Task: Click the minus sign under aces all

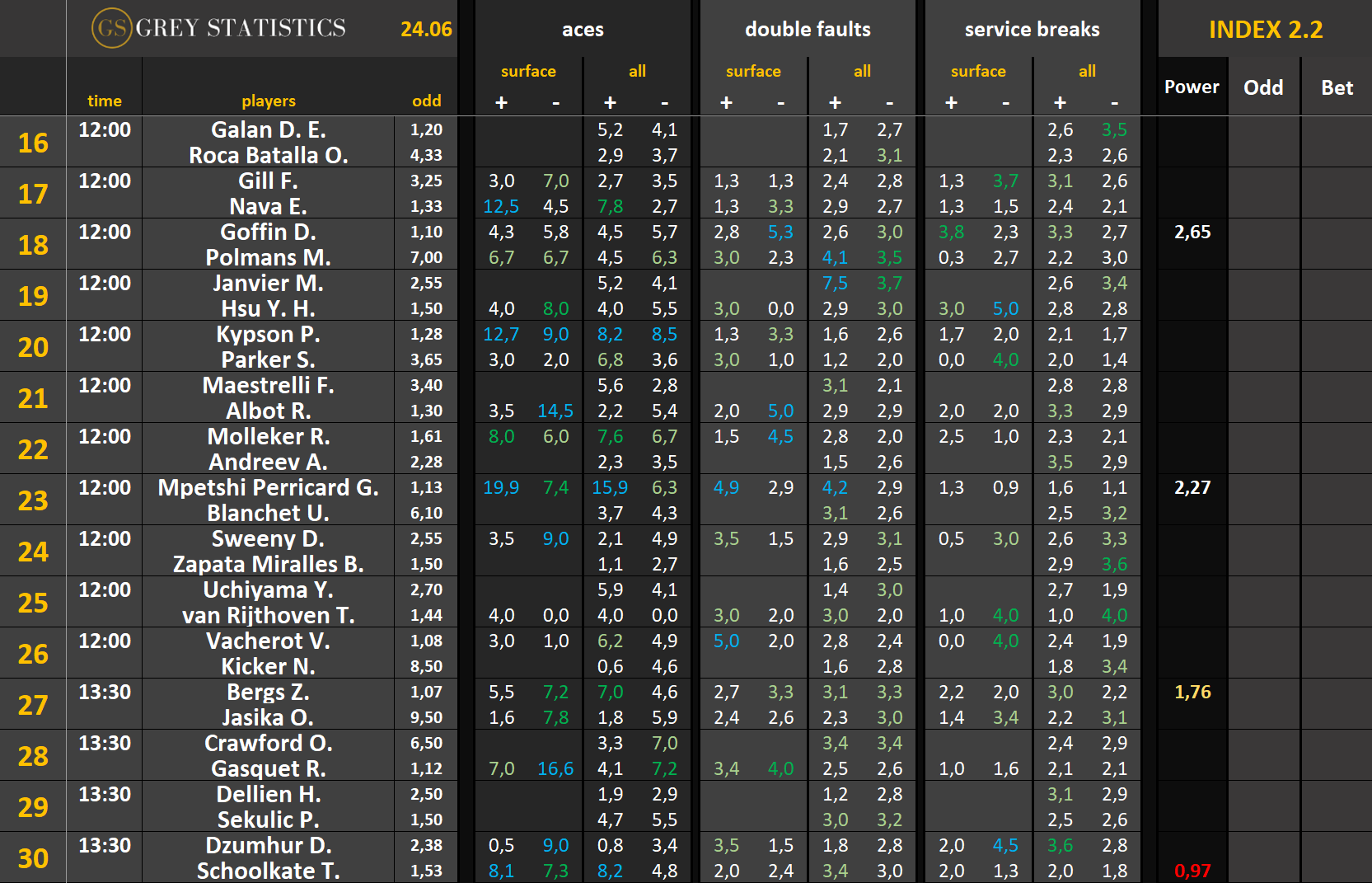Action: tap(664, 102)
